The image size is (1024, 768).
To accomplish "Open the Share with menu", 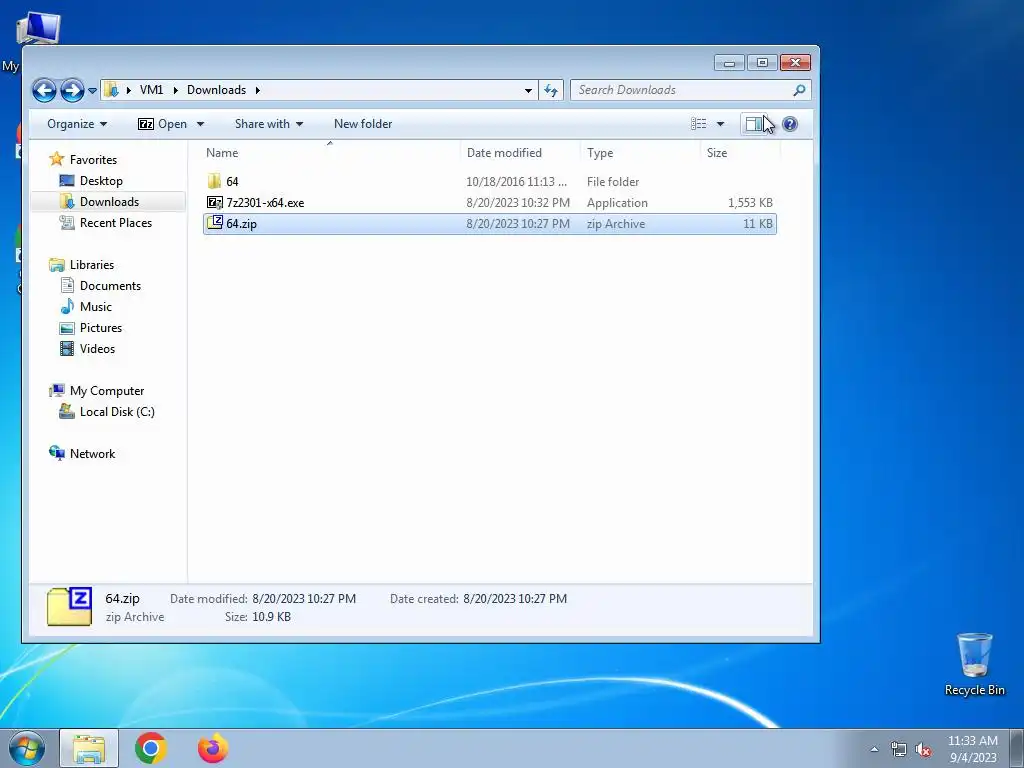I will pyautogui.click(x=268, y=124).
